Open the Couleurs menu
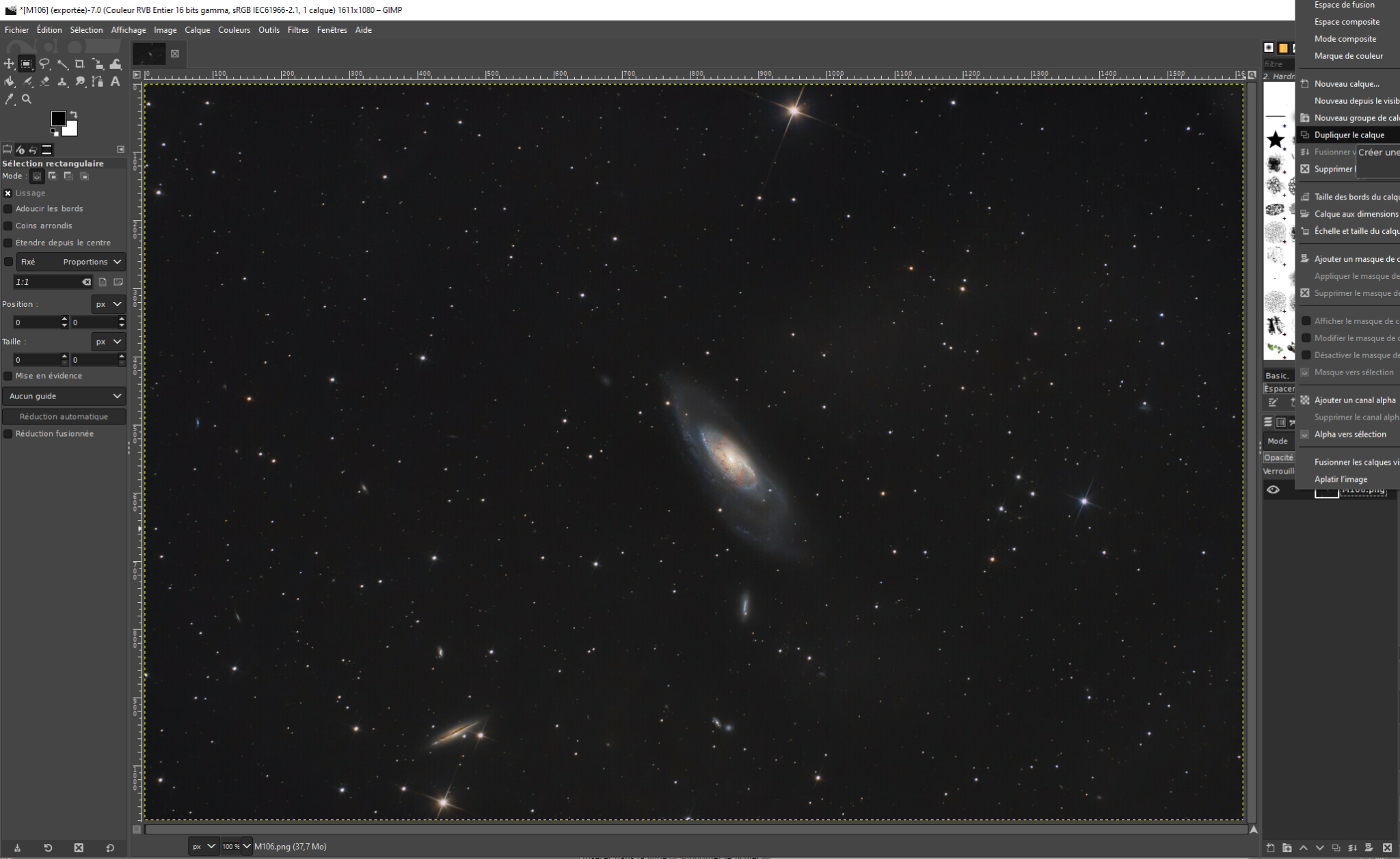 234,30
